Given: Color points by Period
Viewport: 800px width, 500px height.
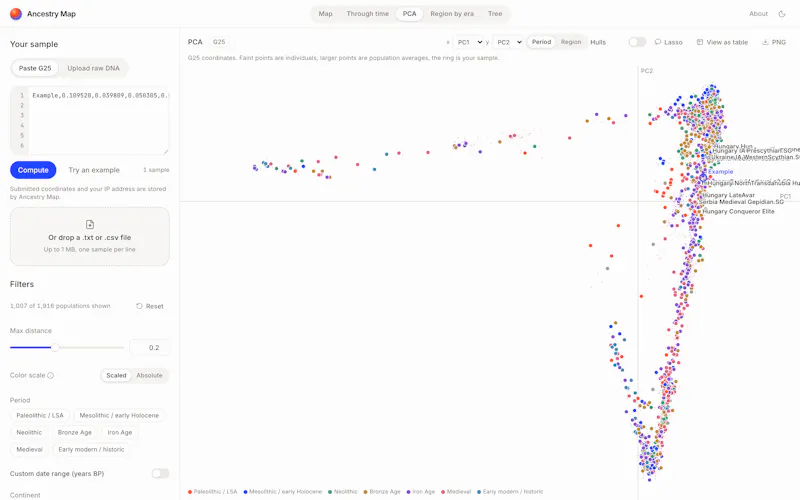Looking at the screenshot, I should [x=541, y=42].
